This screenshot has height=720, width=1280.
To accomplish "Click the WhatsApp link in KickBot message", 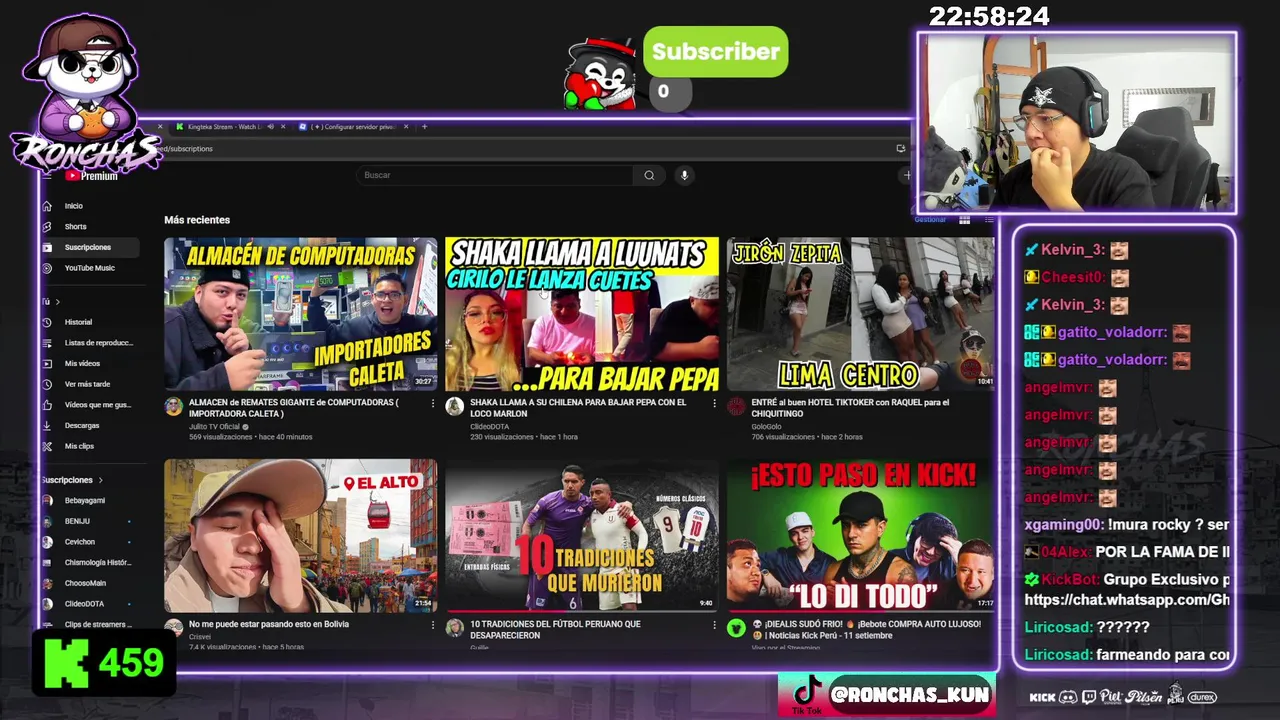I will 1127,600.
